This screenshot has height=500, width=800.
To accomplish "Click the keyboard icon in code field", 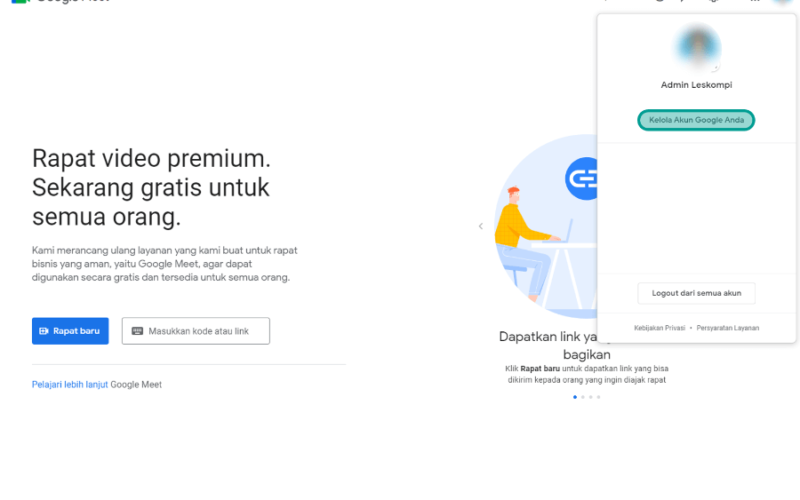I will (137, 331).
